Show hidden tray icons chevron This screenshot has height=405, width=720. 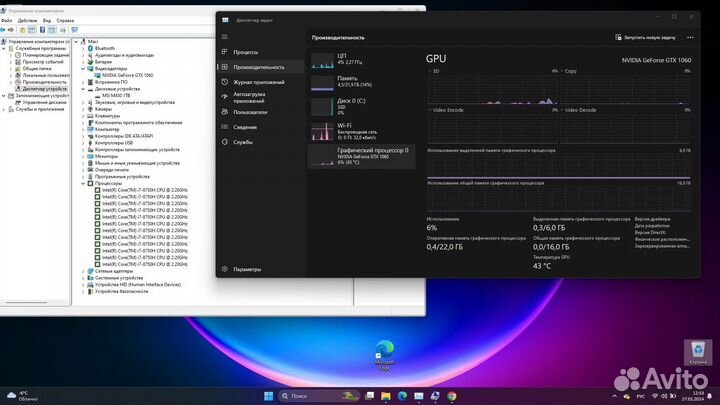(614, 396)
